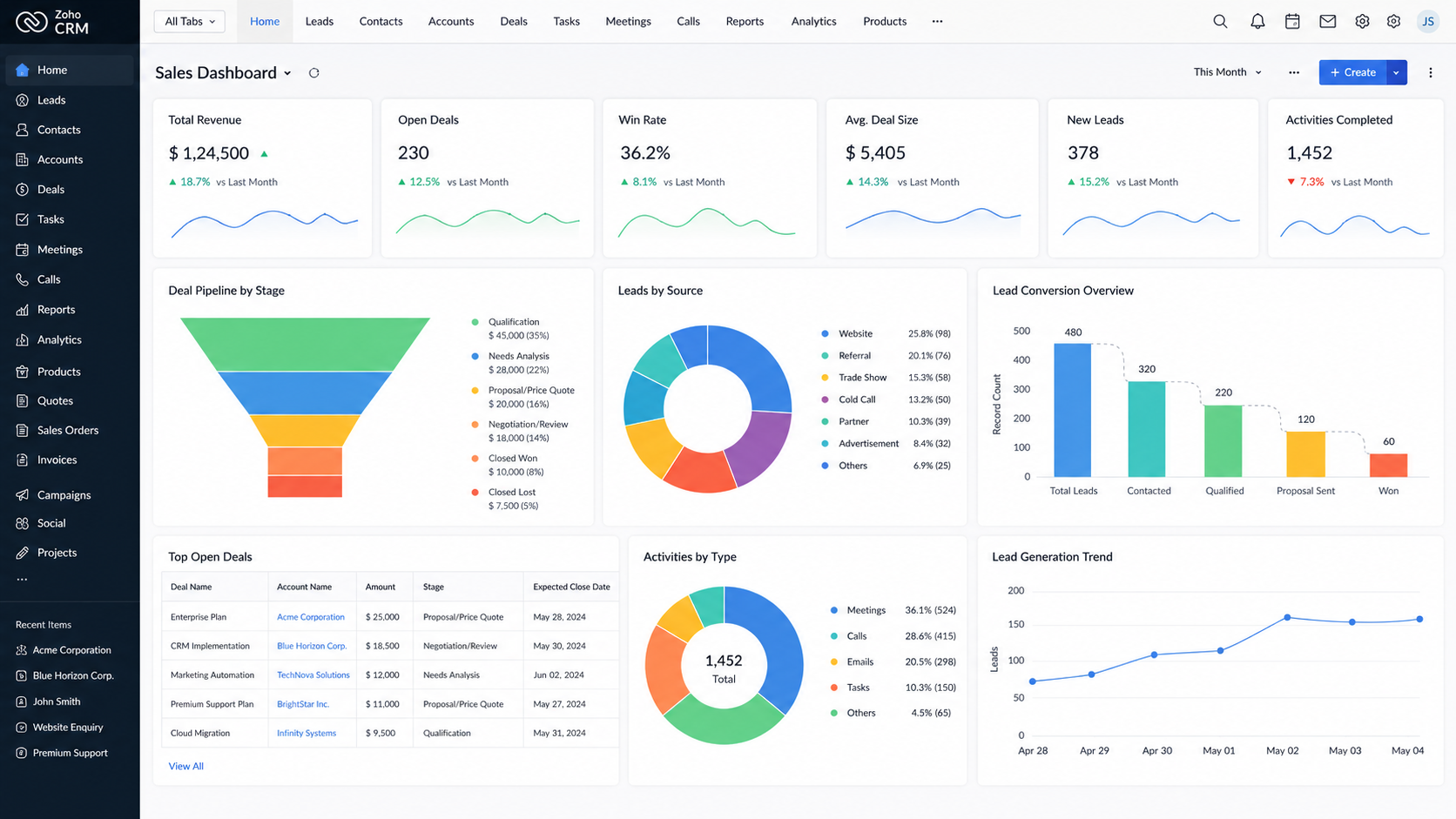Open the vertical kebab menu beside Create
This screenshot has width=1456, height=819.
pyautogui.click(x=1431, y=73)
